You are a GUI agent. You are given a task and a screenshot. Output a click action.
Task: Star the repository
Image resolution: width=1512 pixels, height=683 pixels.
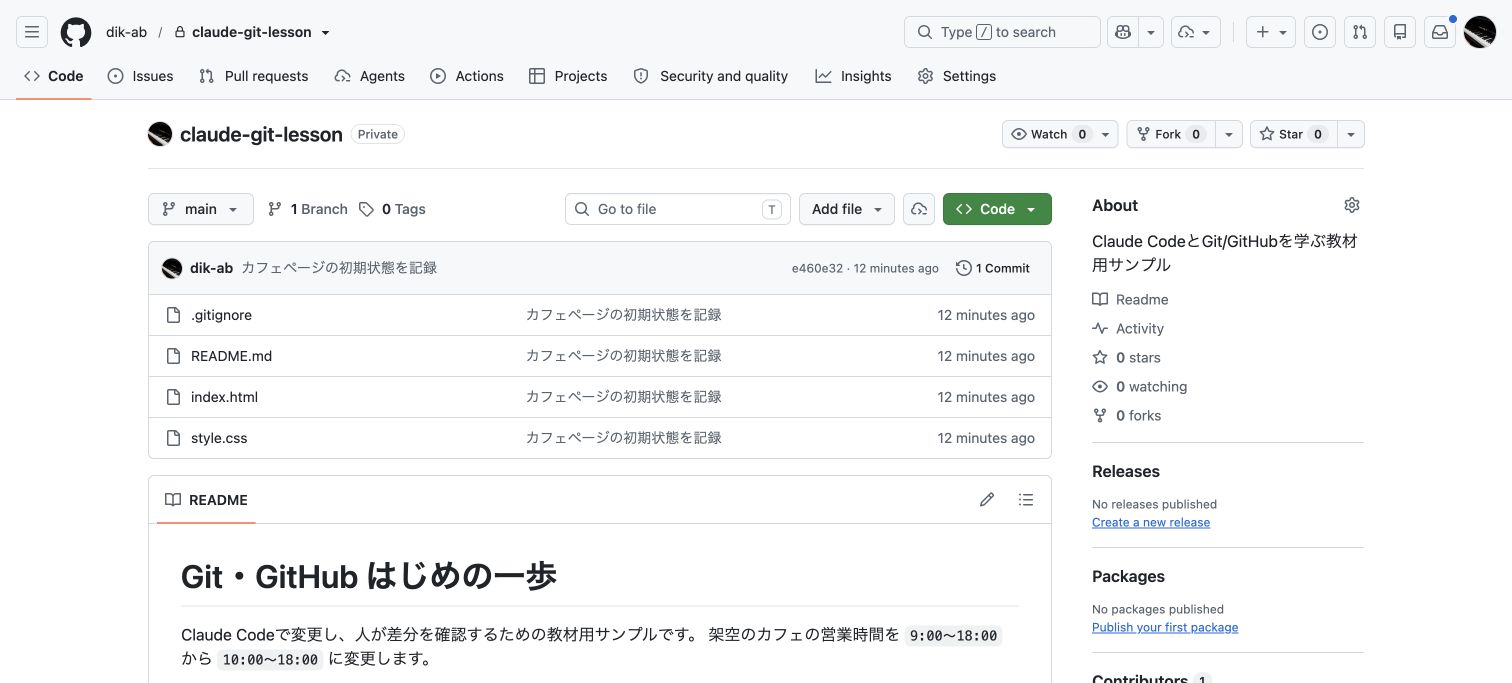click(x=1291, y=134)
